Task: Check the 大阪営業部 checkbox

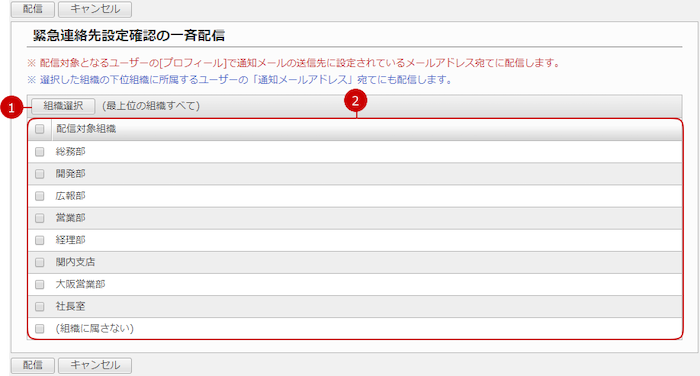Action: tap(40, 284)
